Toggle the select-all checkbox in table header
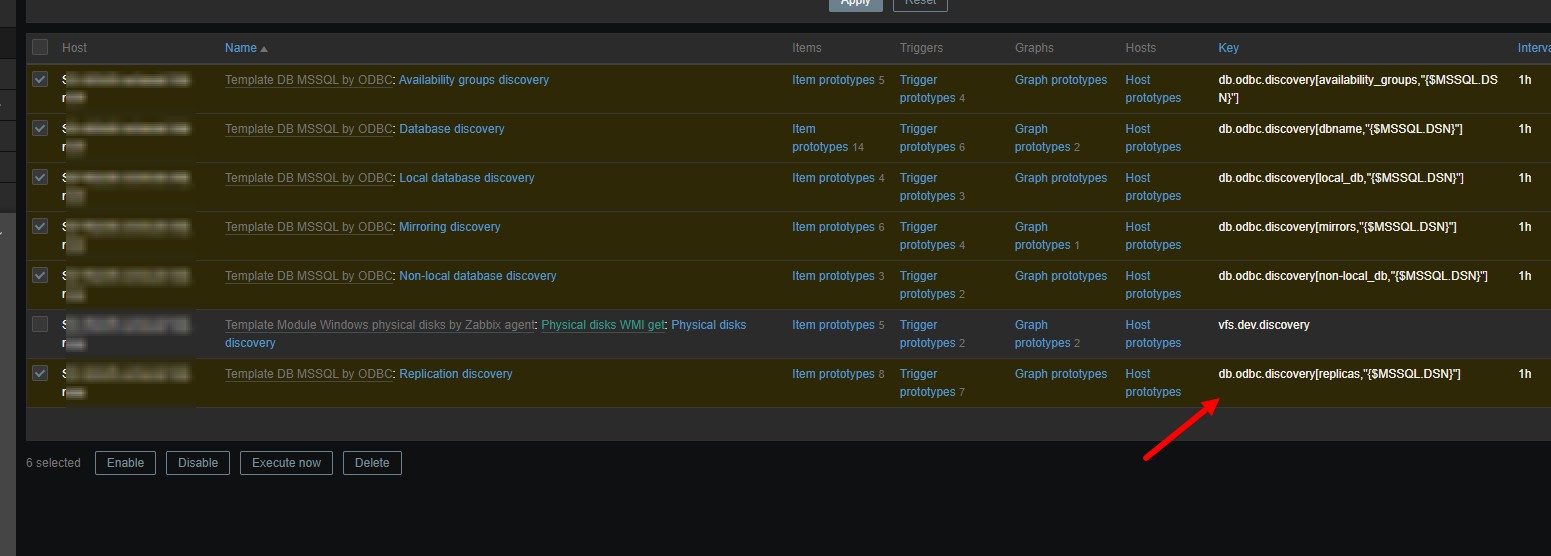1551x556 pixels. (40, 47)
